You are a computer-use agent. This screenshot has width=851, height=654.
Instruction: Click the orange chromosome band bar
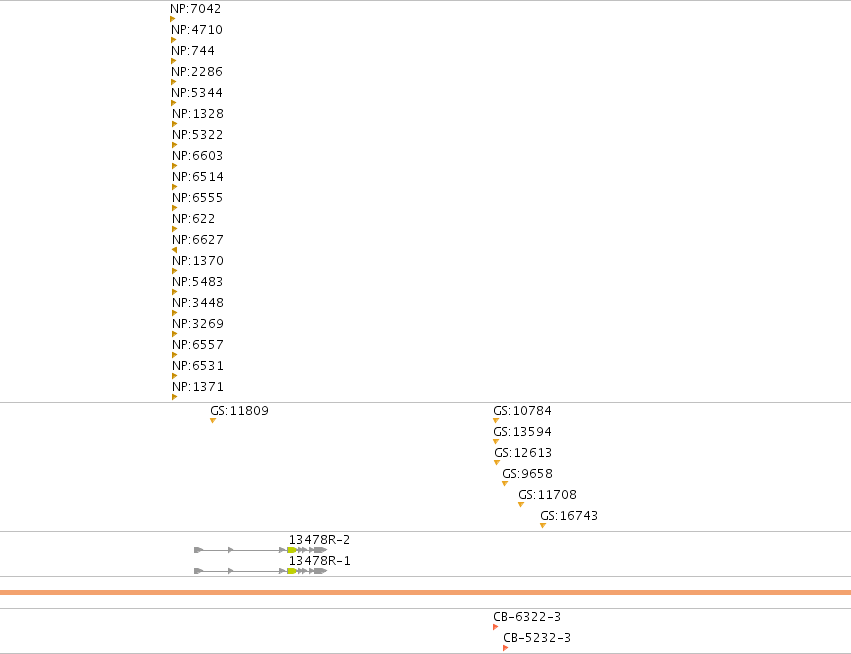[x=426, y=592]
